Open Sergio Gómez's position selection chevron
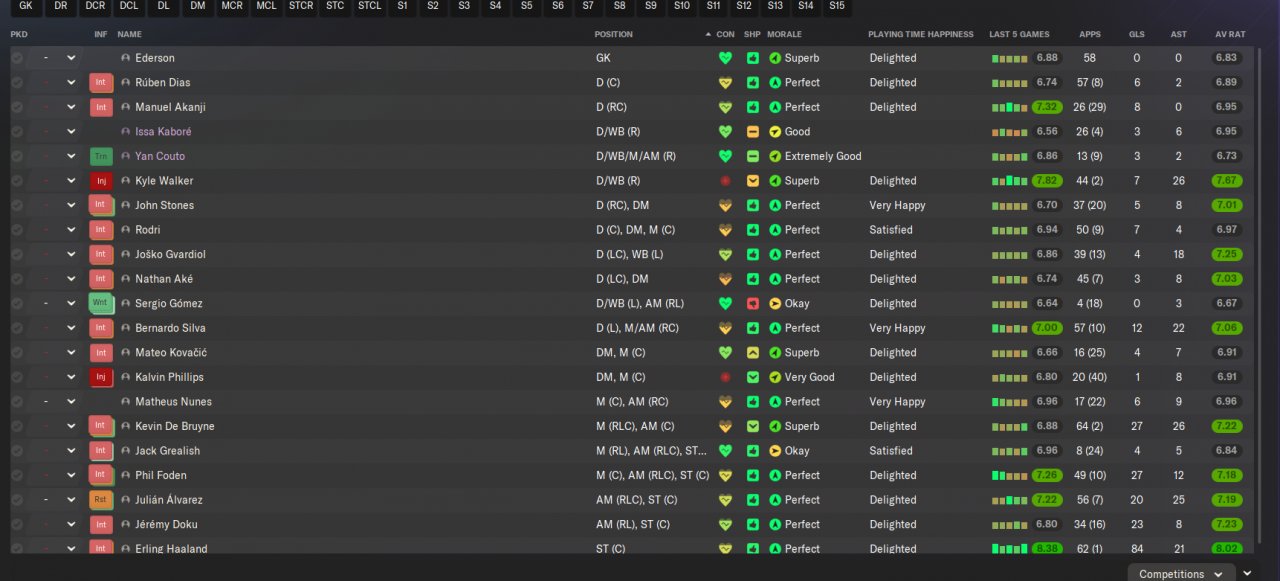The width and height of the screenshot is (1280, 581). pos(71,303)
